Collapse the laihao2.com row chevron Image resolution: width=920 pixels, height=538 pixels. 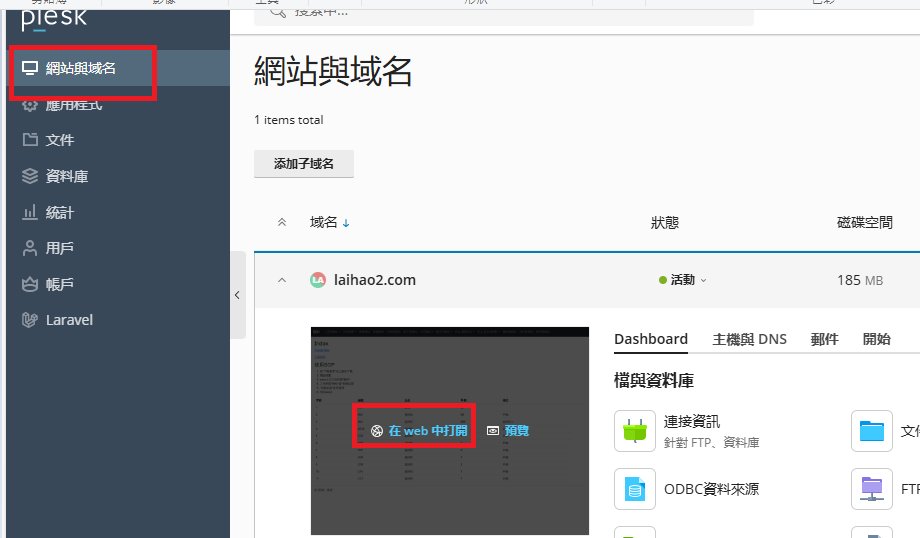point(282,280)
